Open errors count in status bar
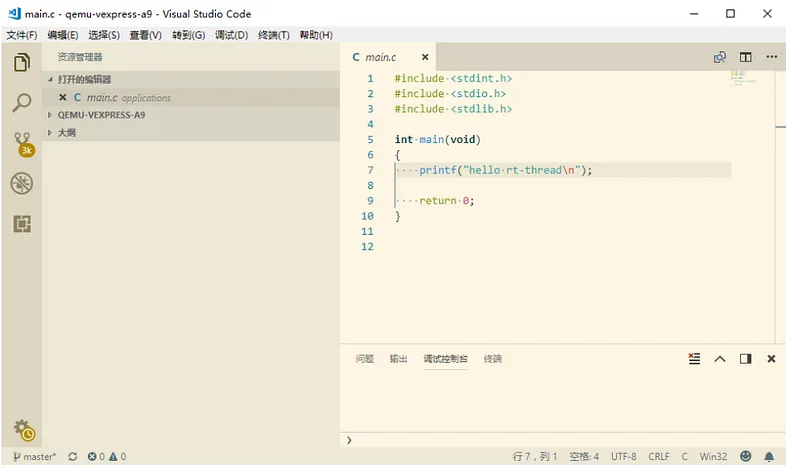The image size is (786, 468). click(96, 456)
